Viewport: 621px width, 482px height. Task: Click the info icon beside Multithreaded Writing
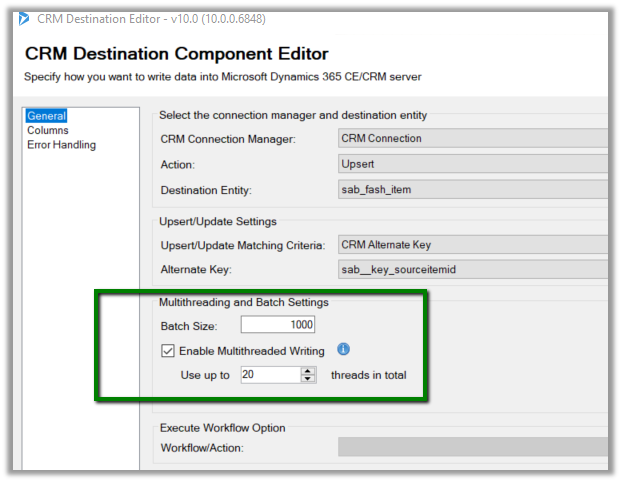[x=343, y=350]
